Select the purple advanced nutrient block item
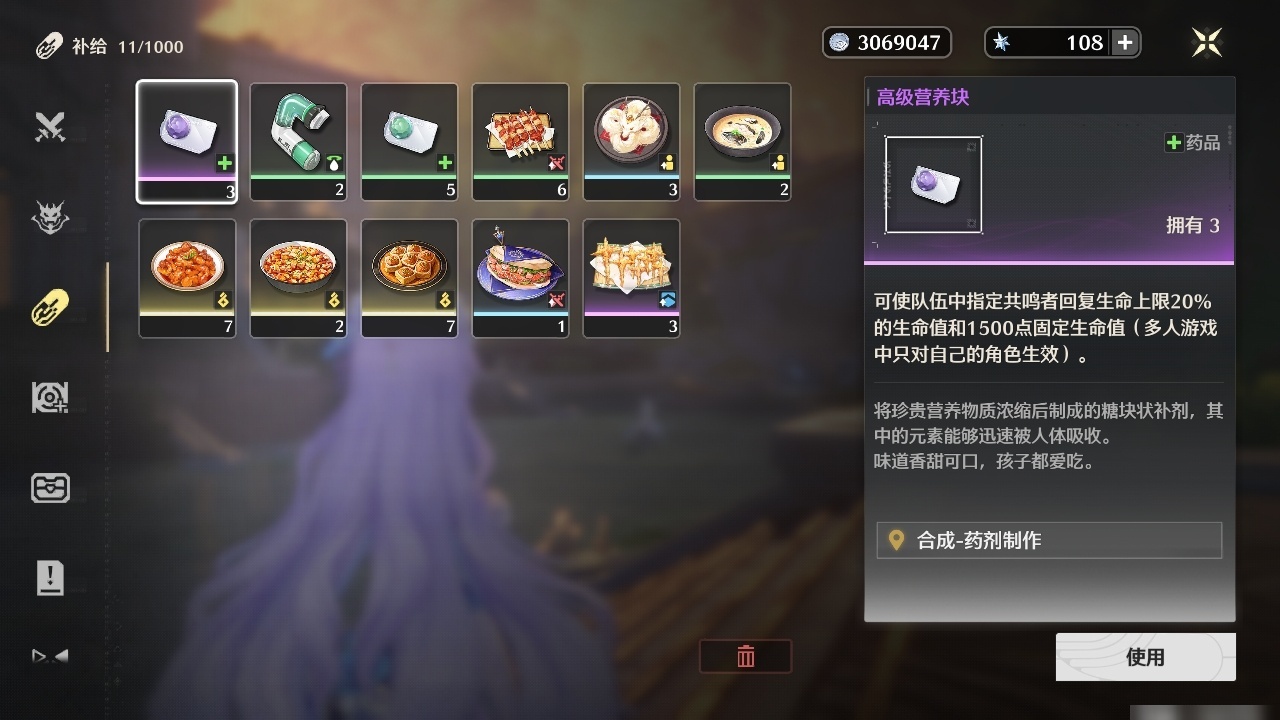 coord(187,142)
